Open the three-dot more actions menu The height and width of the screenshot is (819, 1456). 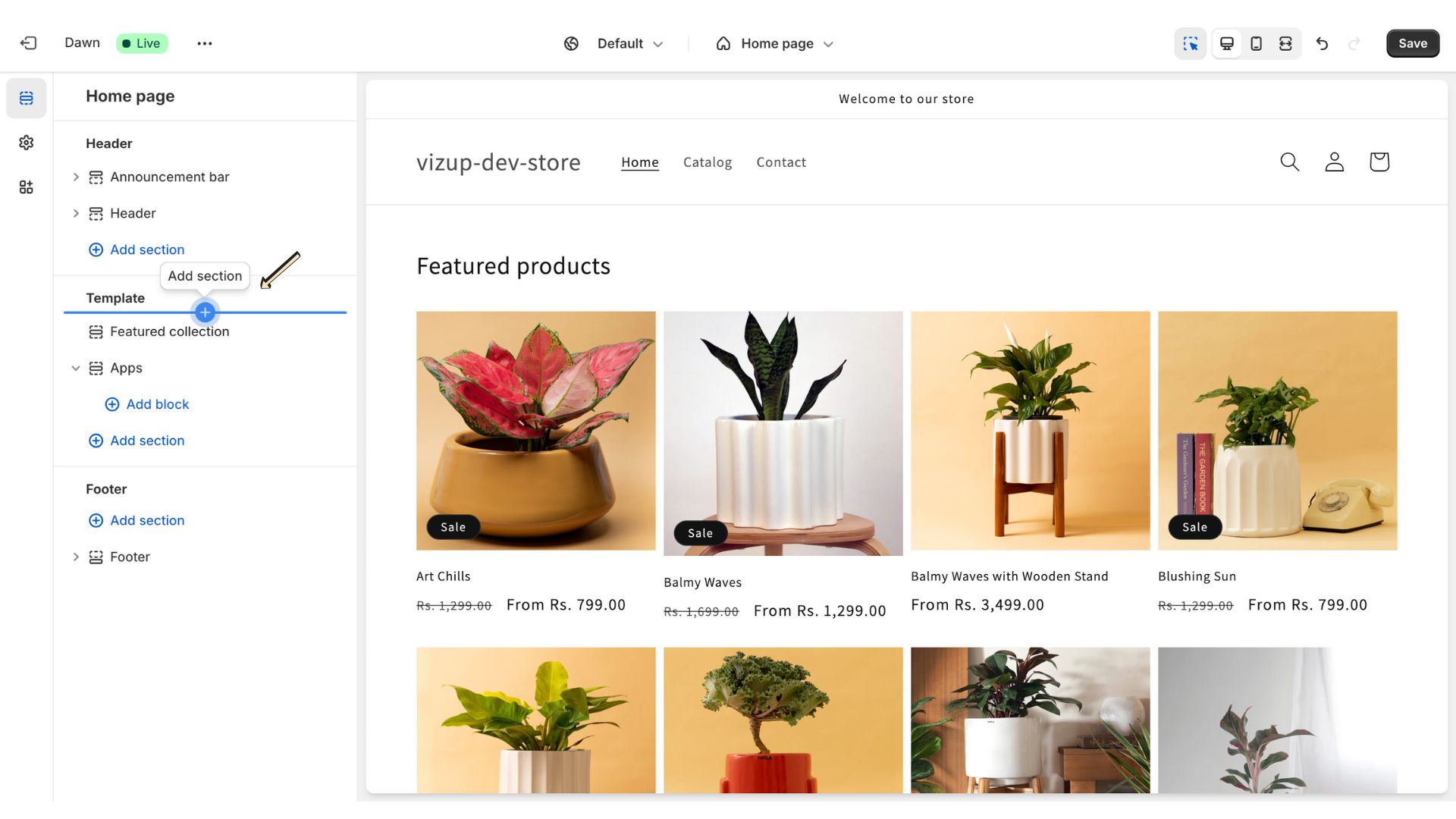pos(205,43)
